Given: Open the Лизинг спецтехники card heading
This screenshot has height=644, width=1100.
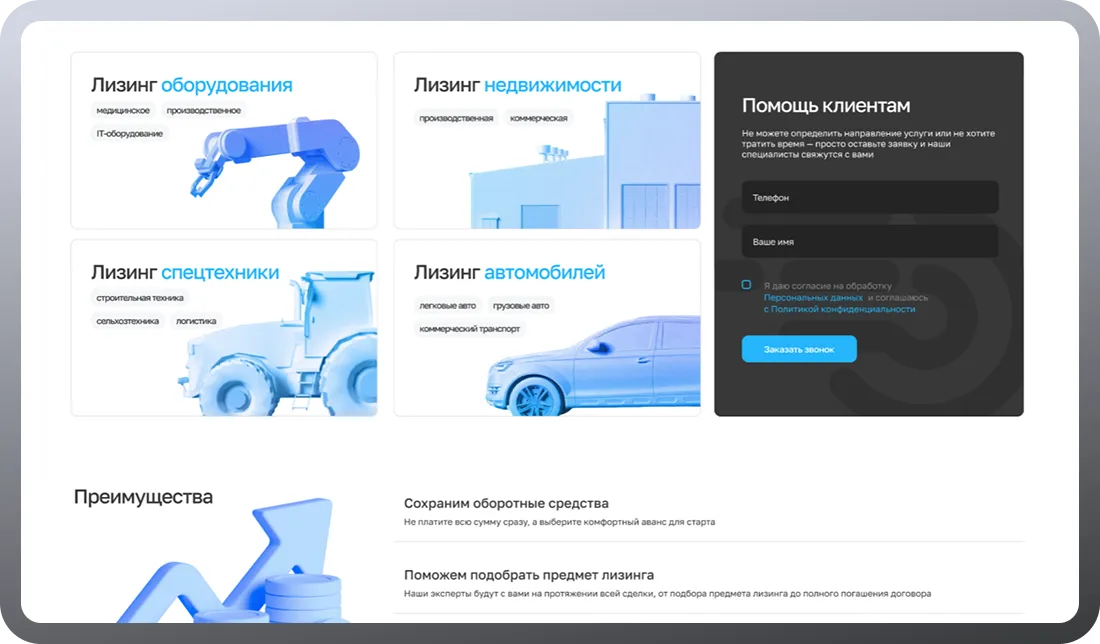Looking at the screenshot, I should coord(185,272).
